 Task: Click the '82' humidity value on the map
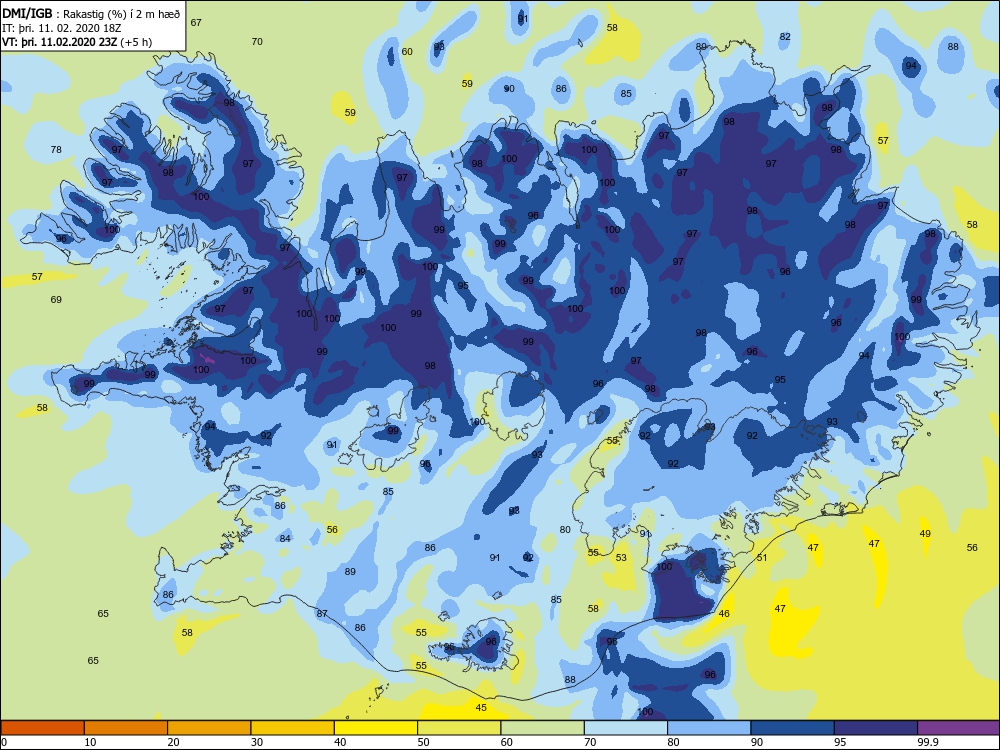point(785,36)
